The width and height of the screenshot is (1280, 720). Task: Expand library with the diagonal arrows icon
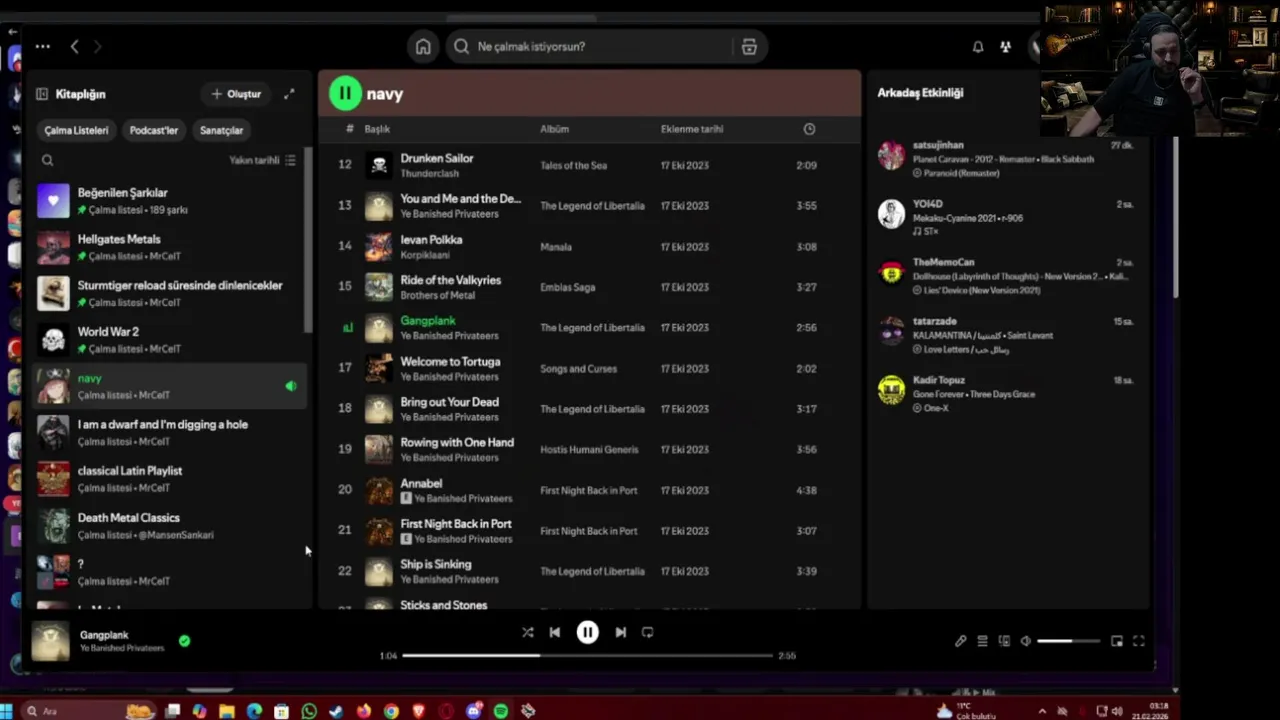point(289,94)
